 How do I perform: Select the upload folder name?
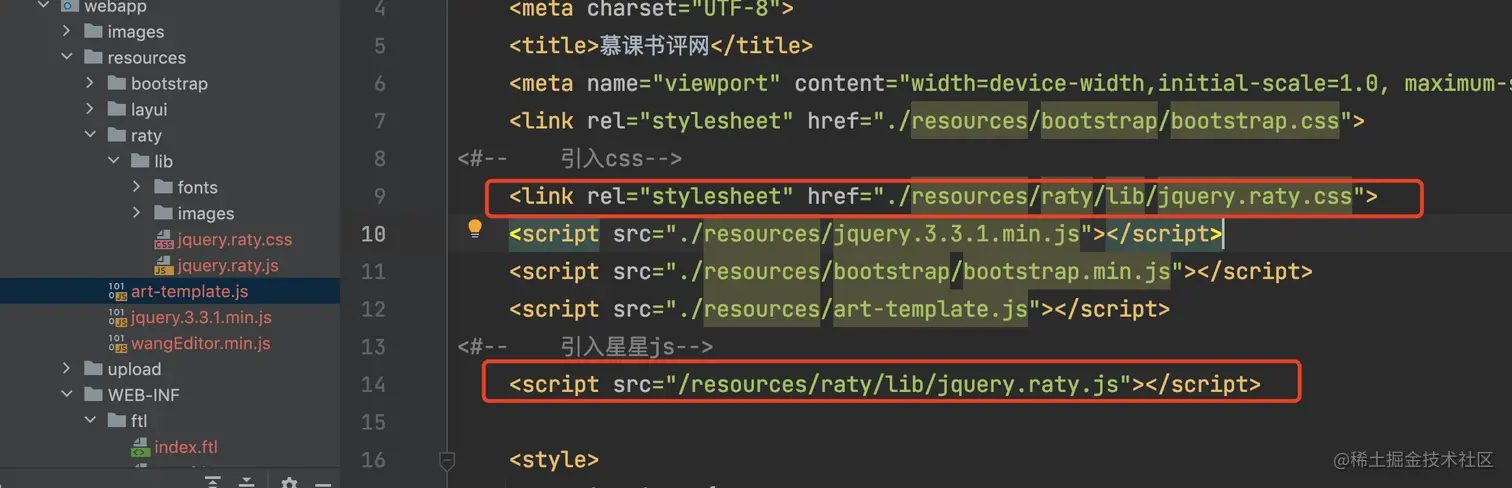(x=134, y=370)
